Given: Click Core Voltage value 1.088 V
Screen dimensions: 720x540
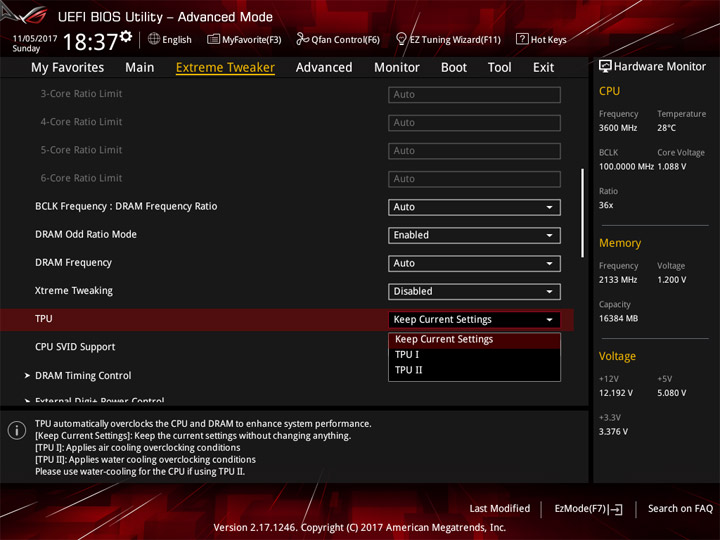Looking at the screenshot, I should pos(671,166).
